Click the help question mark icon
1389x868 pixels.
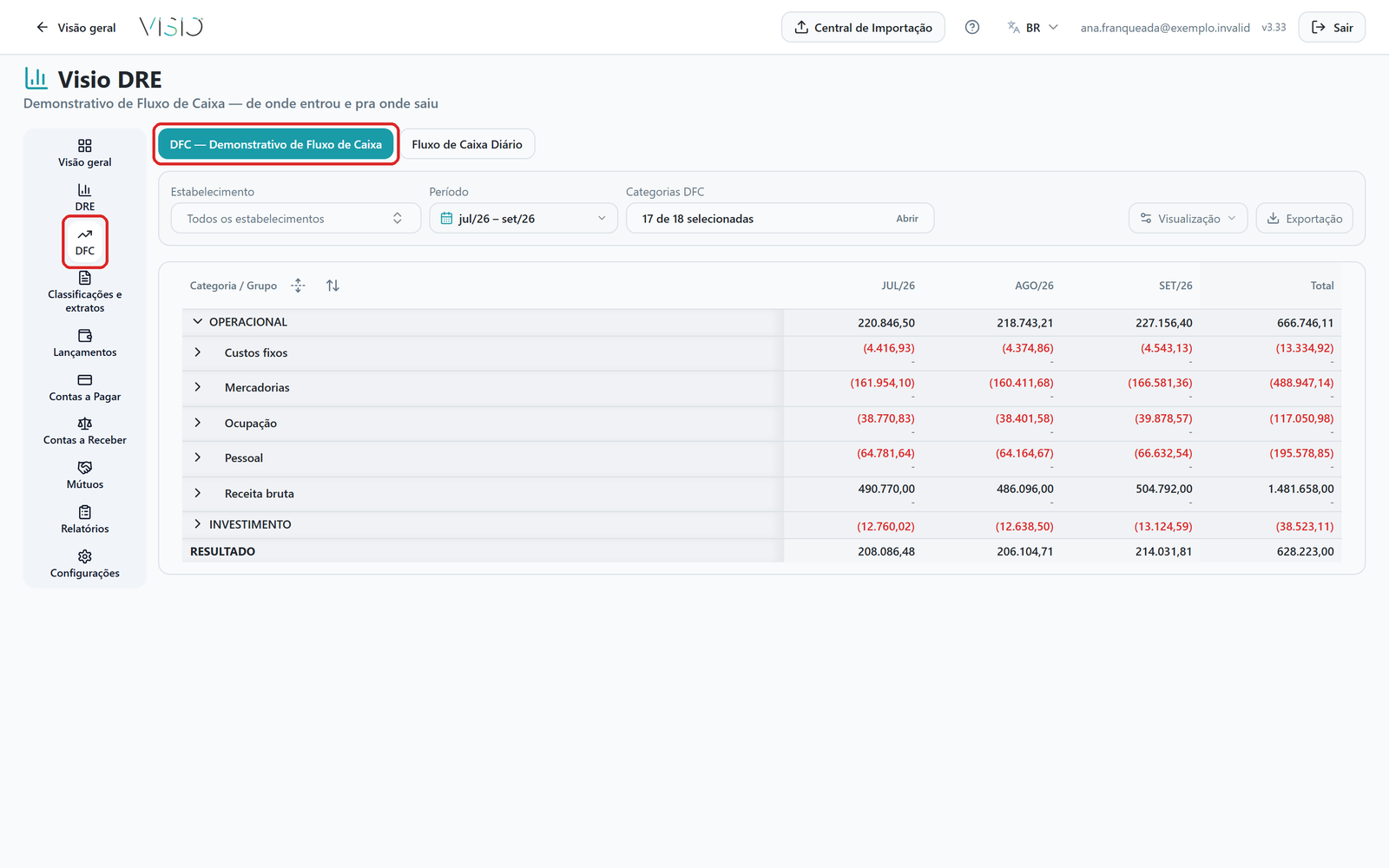(x=972, y=27)
